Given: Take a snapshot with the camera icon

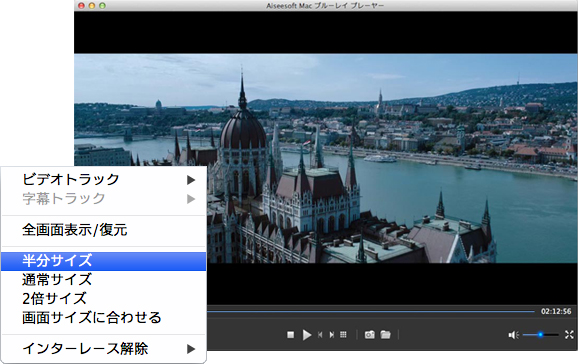Looking at the screenshot, I should 369,334.
